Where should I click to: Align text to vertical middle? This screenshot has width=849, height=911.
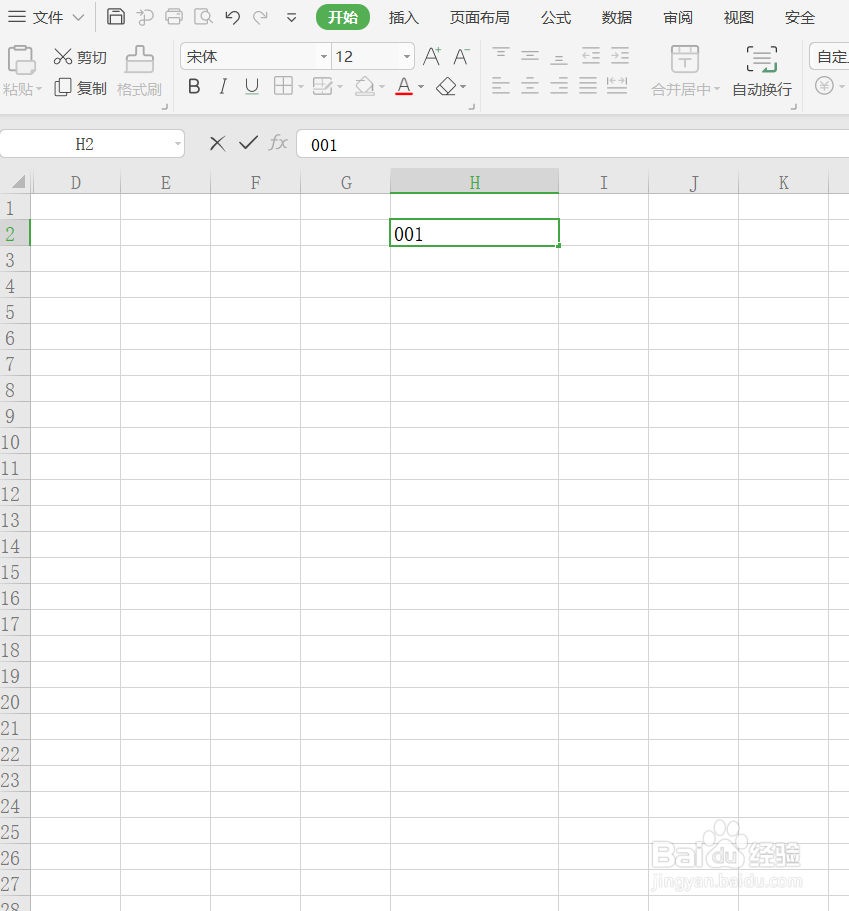click(530, 56)
